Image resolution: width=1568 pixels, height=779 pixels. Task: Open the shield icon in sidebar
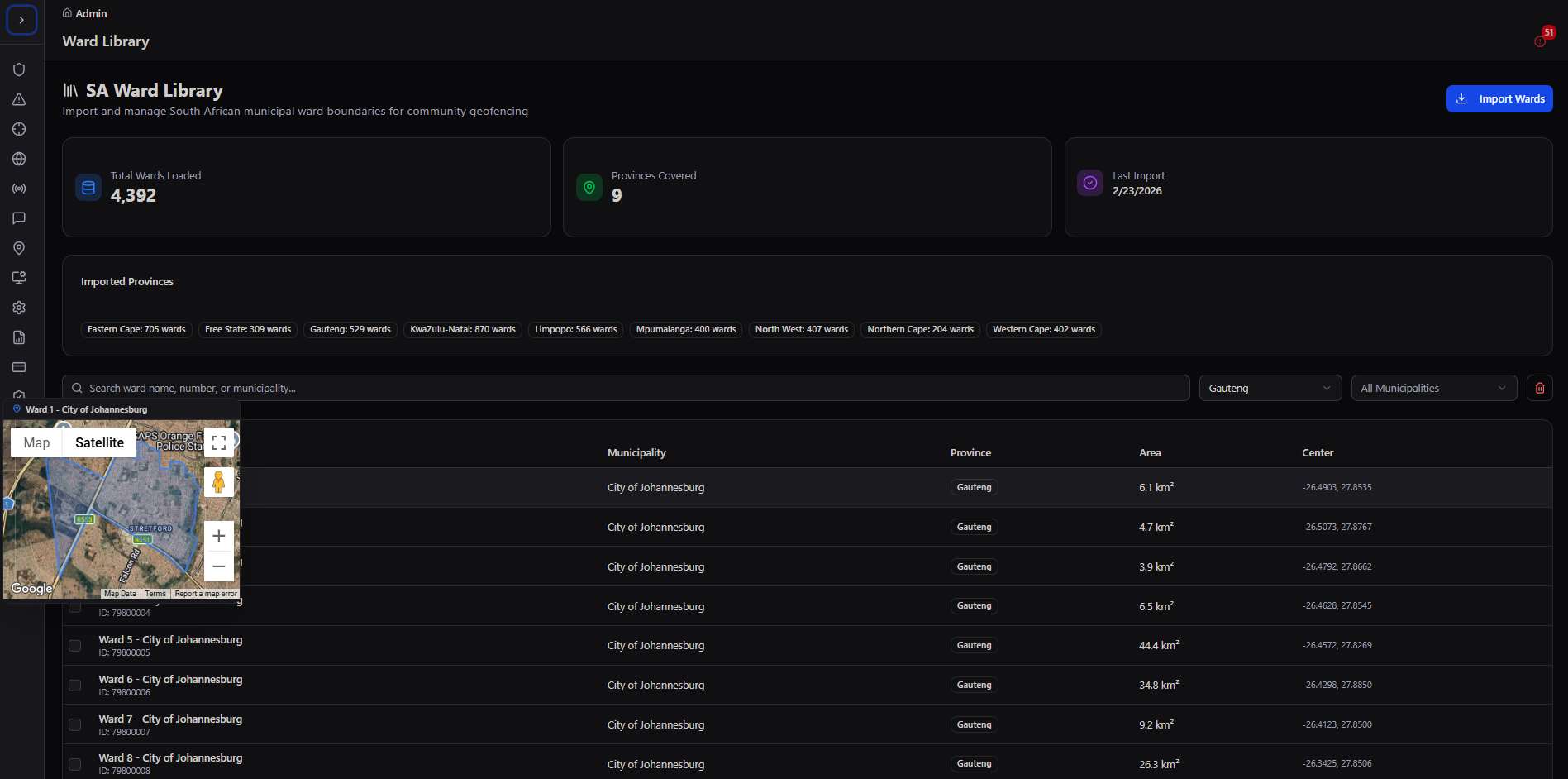19,69
